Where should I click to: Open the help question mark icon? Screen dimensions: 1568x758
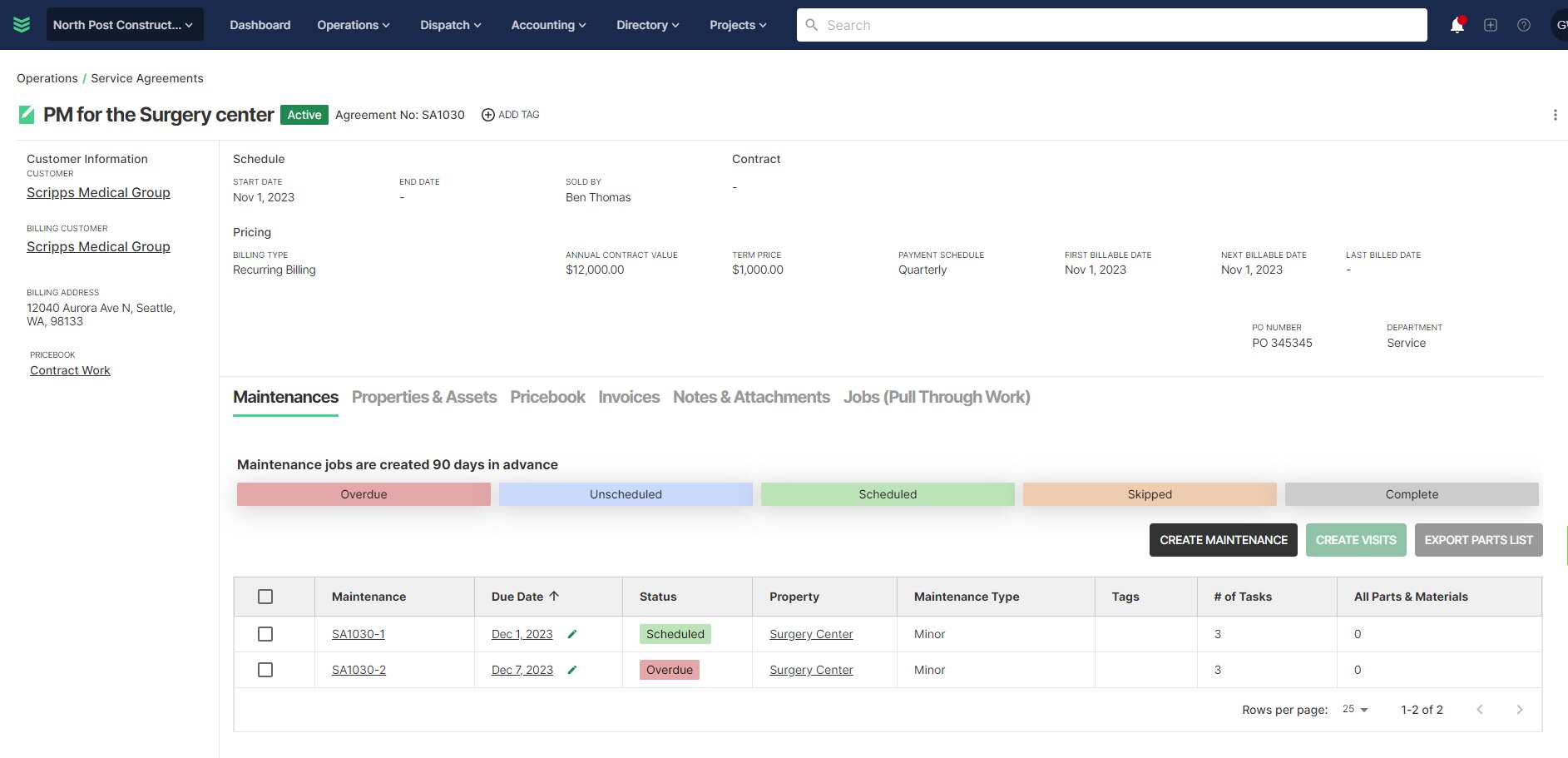[1524, 26]
